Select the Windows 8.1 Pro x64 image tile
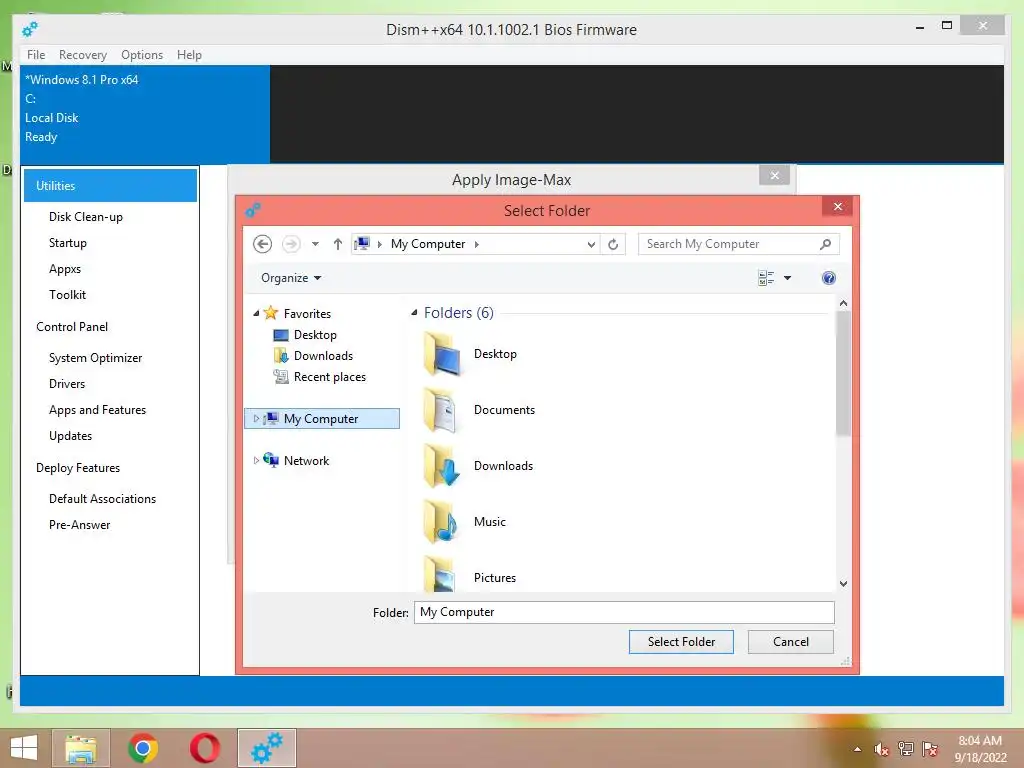Image resolution: width=1024 pixels, height=768 pixels. point(144,114)
